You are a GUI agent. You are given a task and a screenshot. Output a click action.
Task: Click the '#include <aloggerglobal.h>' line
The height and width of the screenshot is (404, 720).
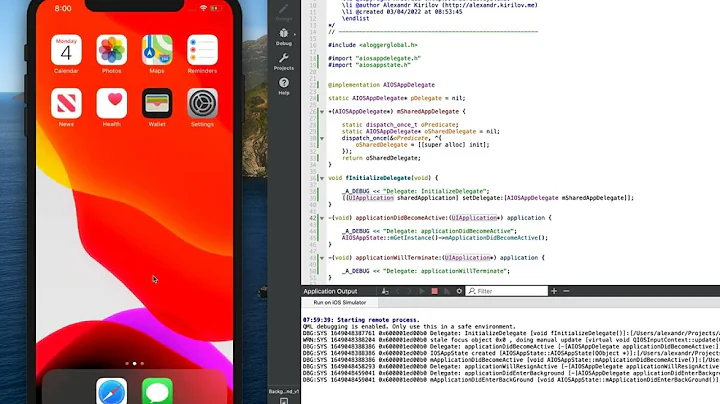pos(373,45)
